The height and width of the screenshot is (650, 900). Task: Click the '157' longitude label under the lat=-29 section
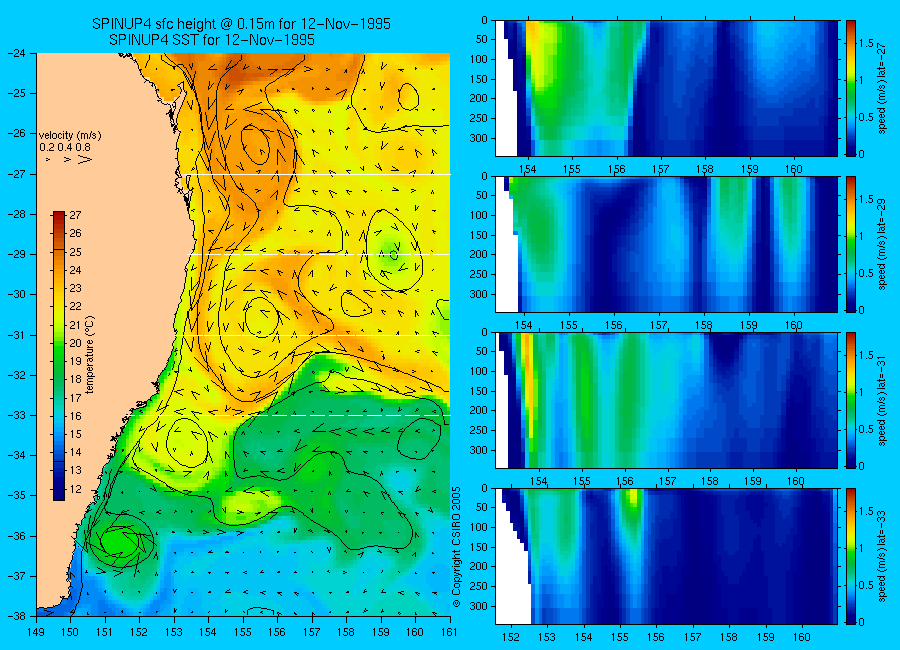(x=658, y=325)
